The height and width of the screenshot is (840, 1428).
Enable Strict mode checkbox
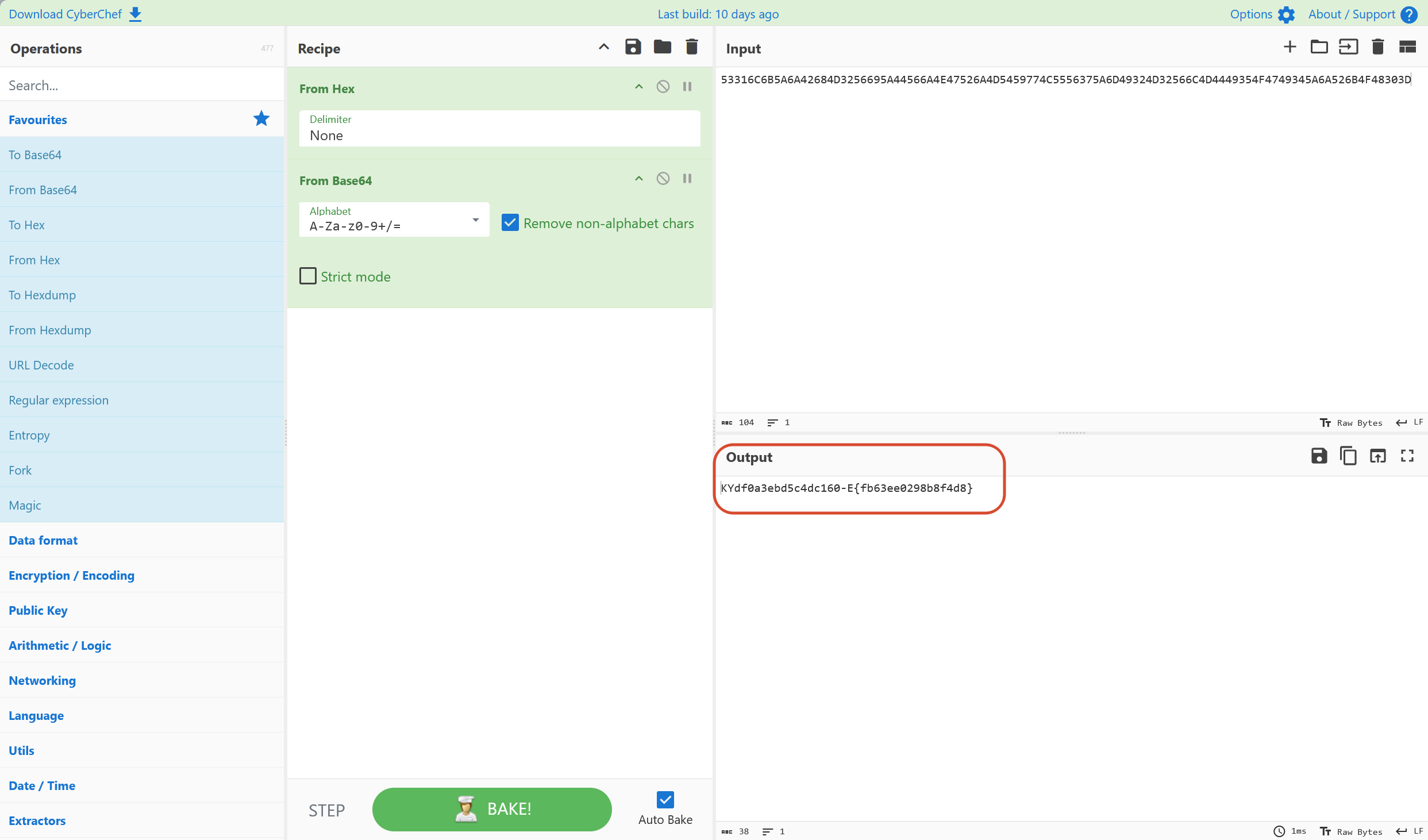[308, 276]
